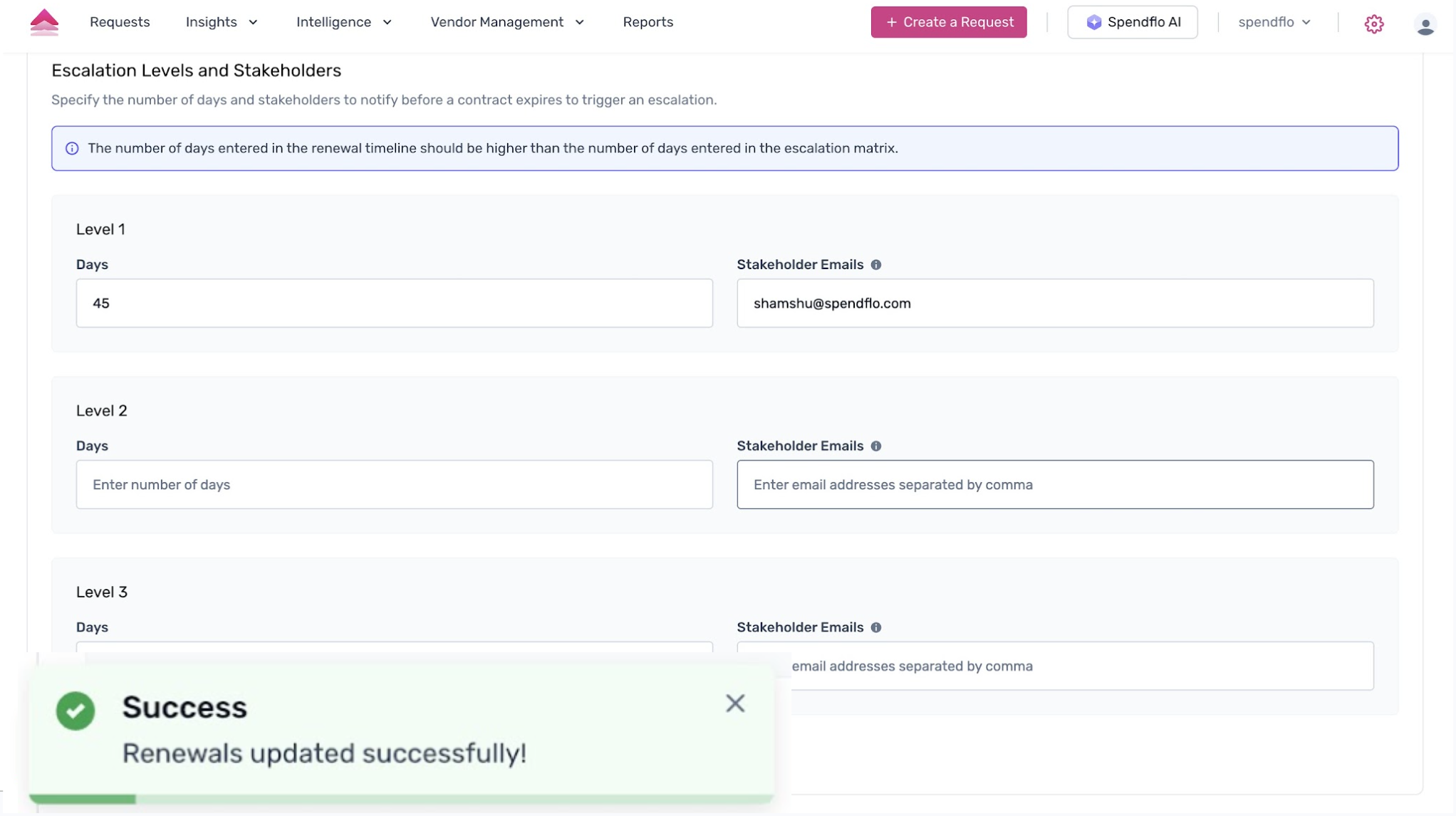Go to the Requests page

[120, 22]
